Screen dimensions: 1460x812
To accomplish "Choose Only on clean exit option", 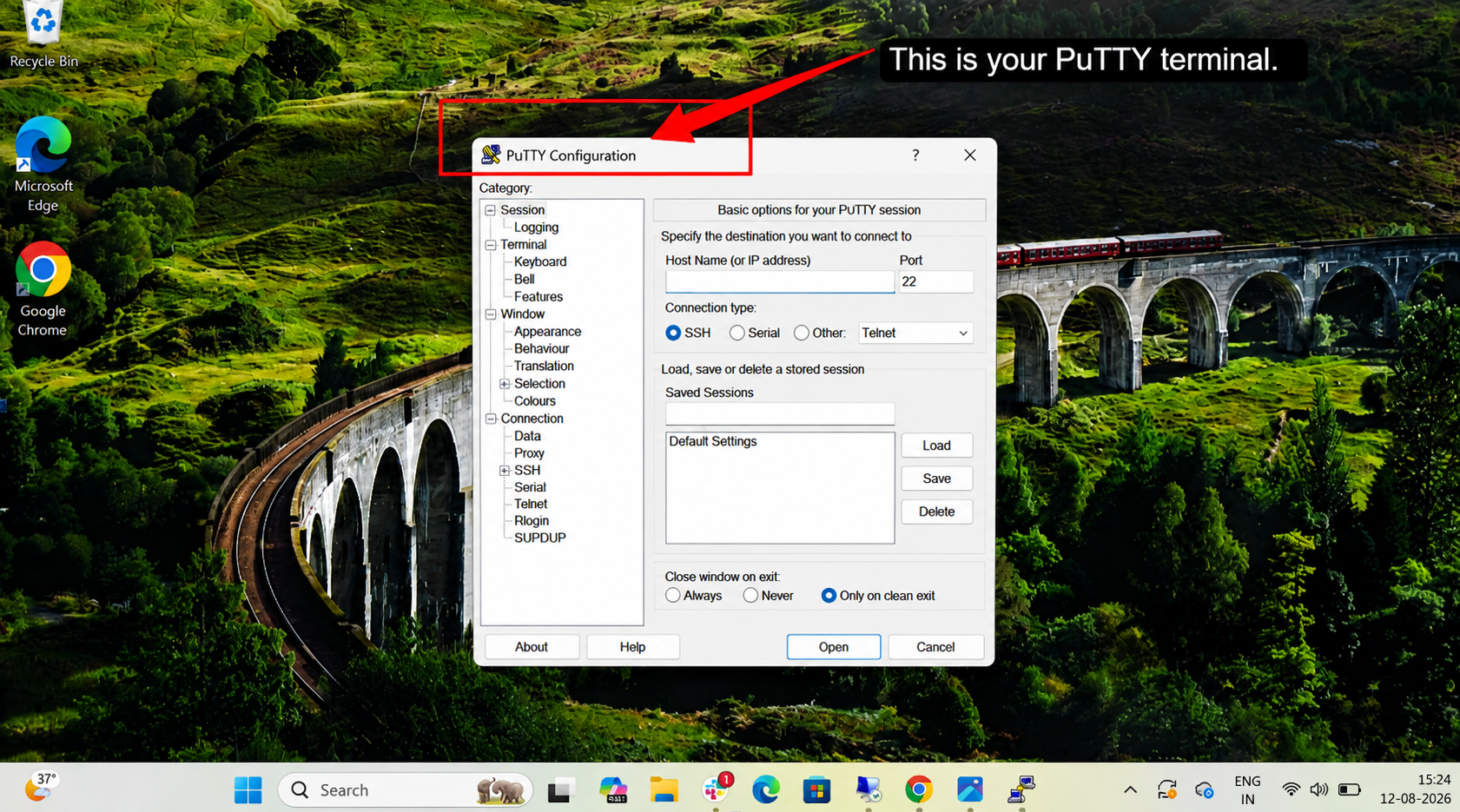I will tap(877, 596).
